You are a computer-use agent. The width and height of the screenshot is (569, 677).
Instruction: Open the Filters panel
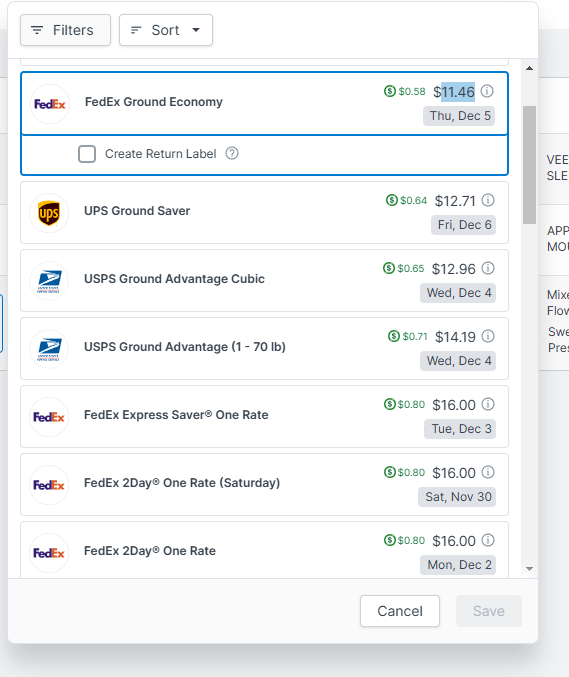[65, 30]
